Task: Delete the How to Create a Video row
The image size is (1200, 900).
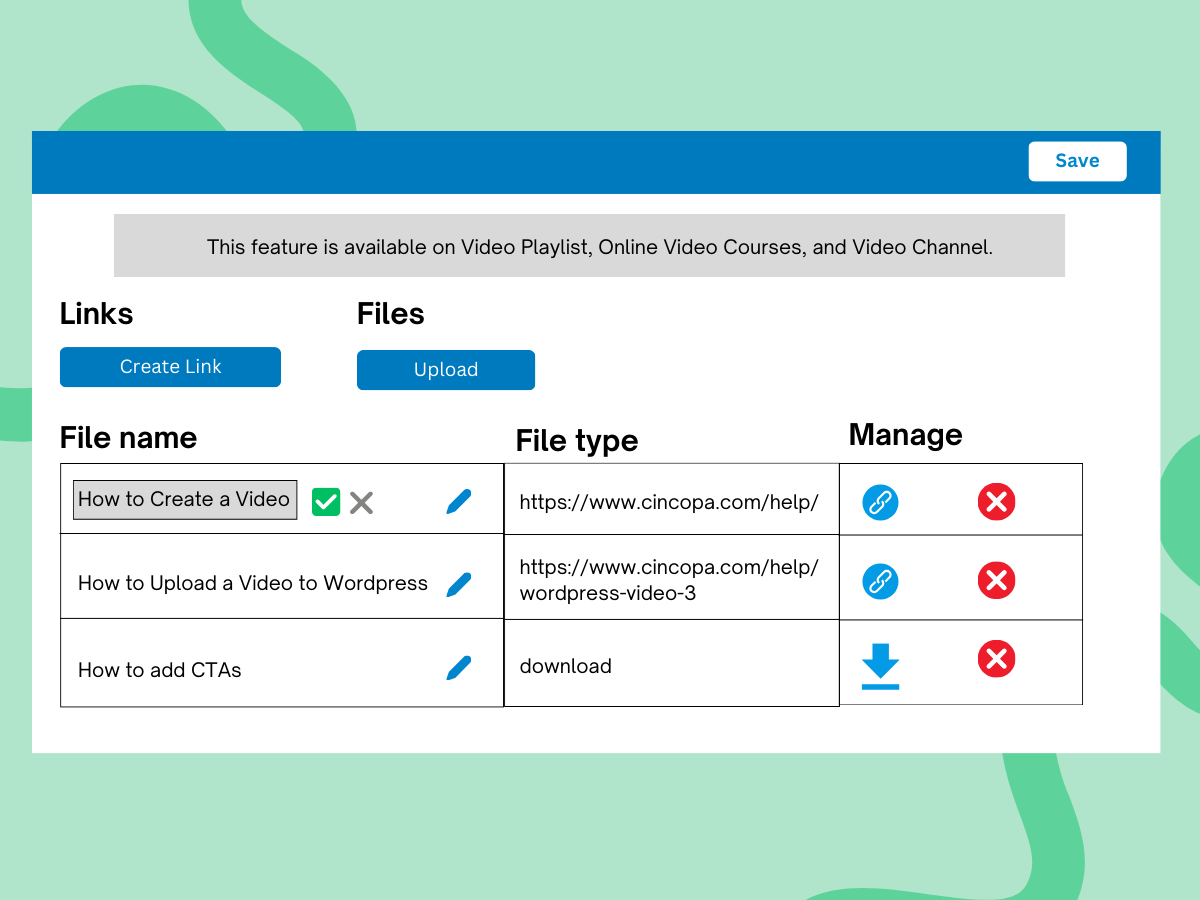Action: point(996,501)
